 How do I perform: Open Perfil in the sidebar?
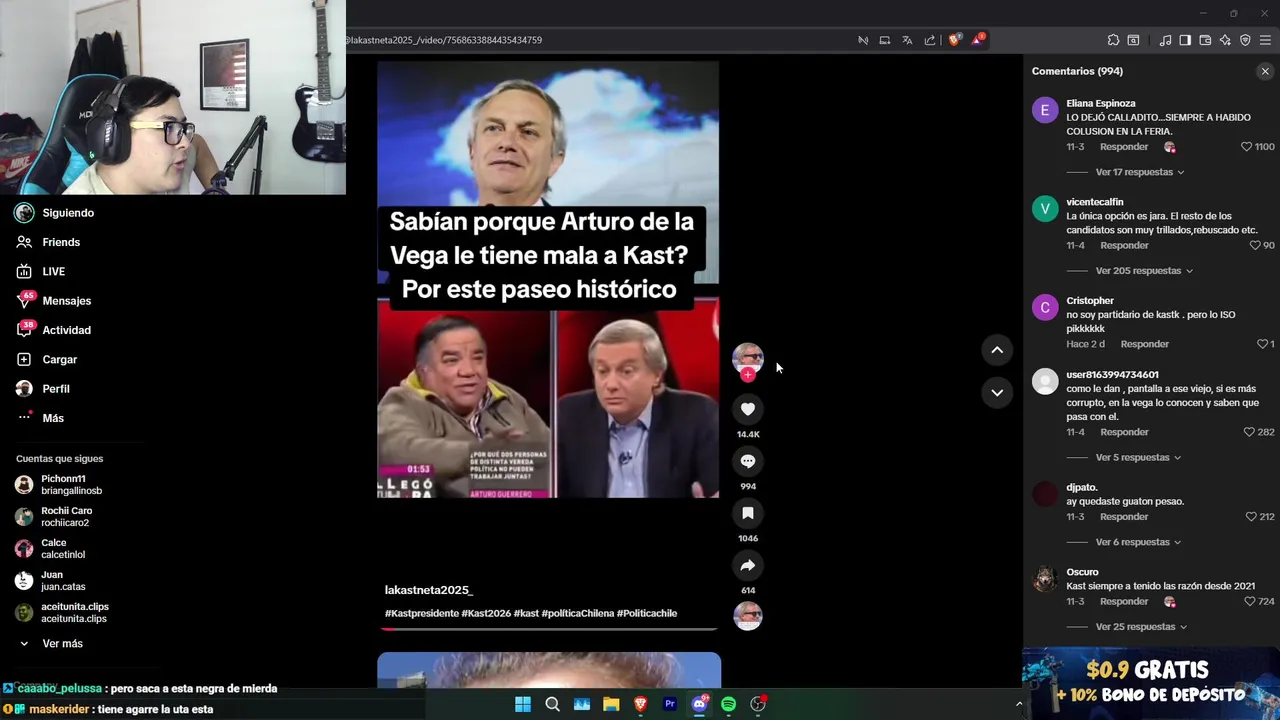[x=56, y=388]
